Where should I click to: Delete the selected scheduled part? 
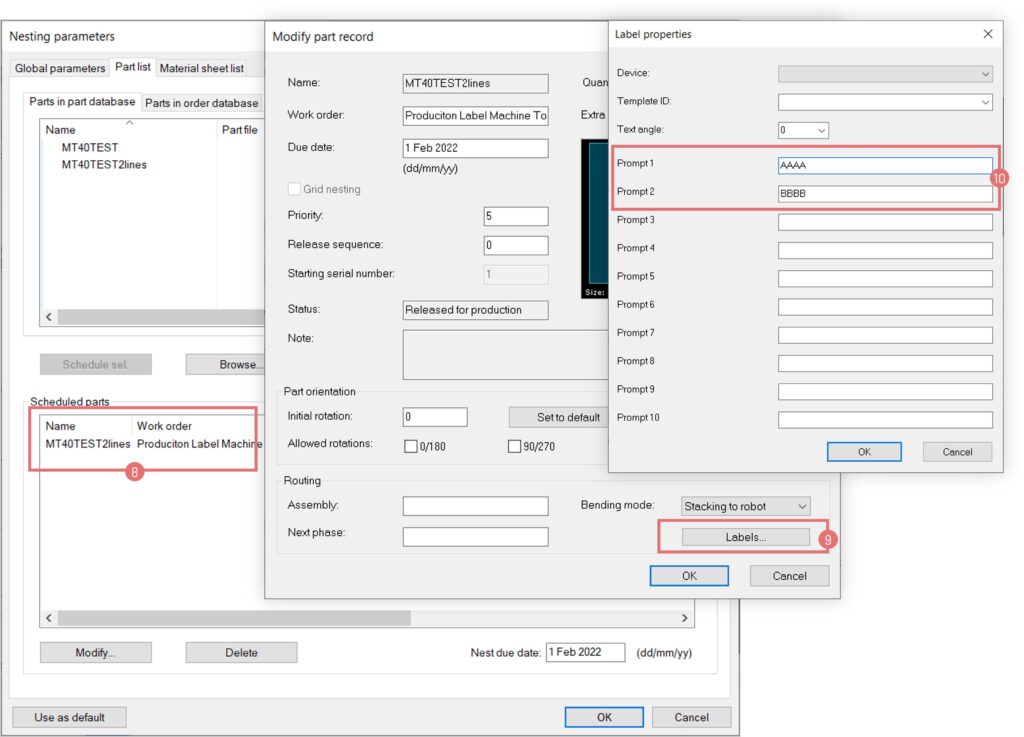(241, 653)
